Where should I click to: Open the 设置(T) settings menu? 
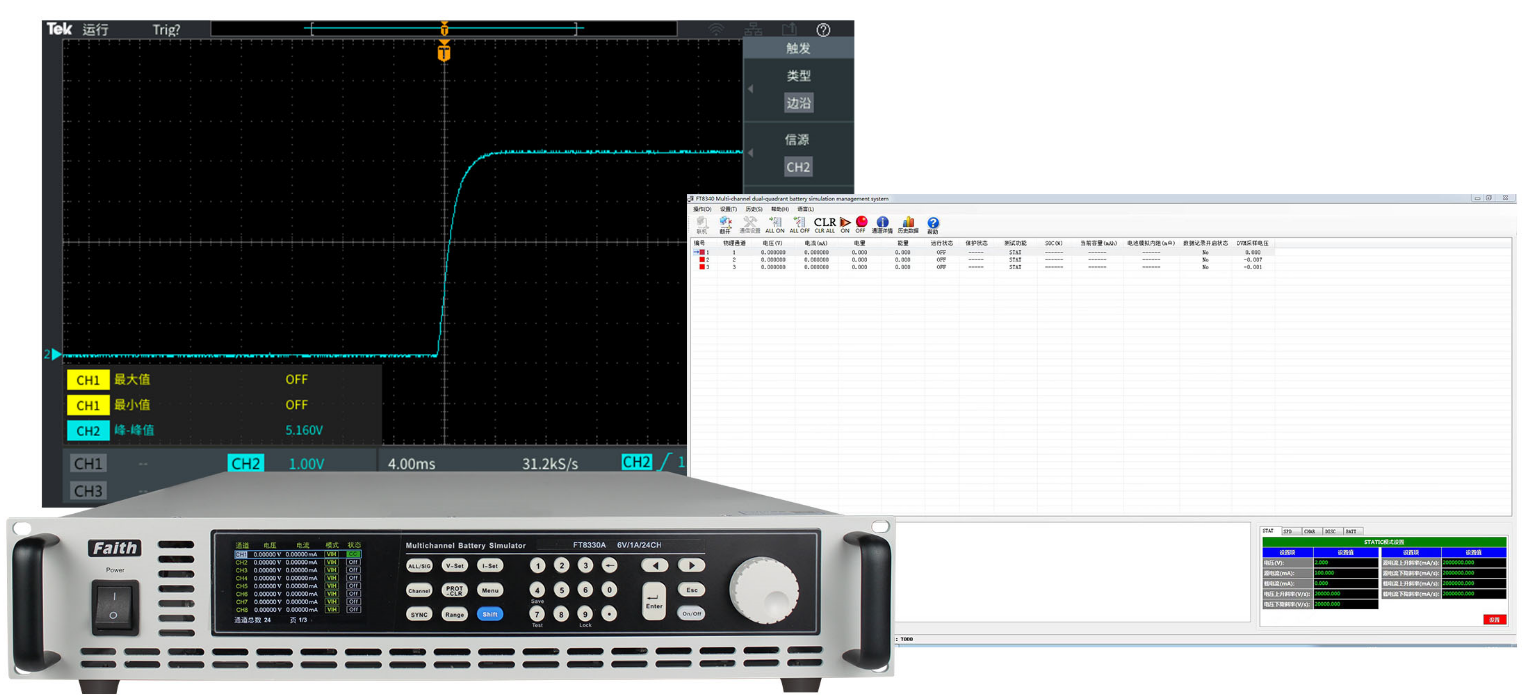pos(728,209)
